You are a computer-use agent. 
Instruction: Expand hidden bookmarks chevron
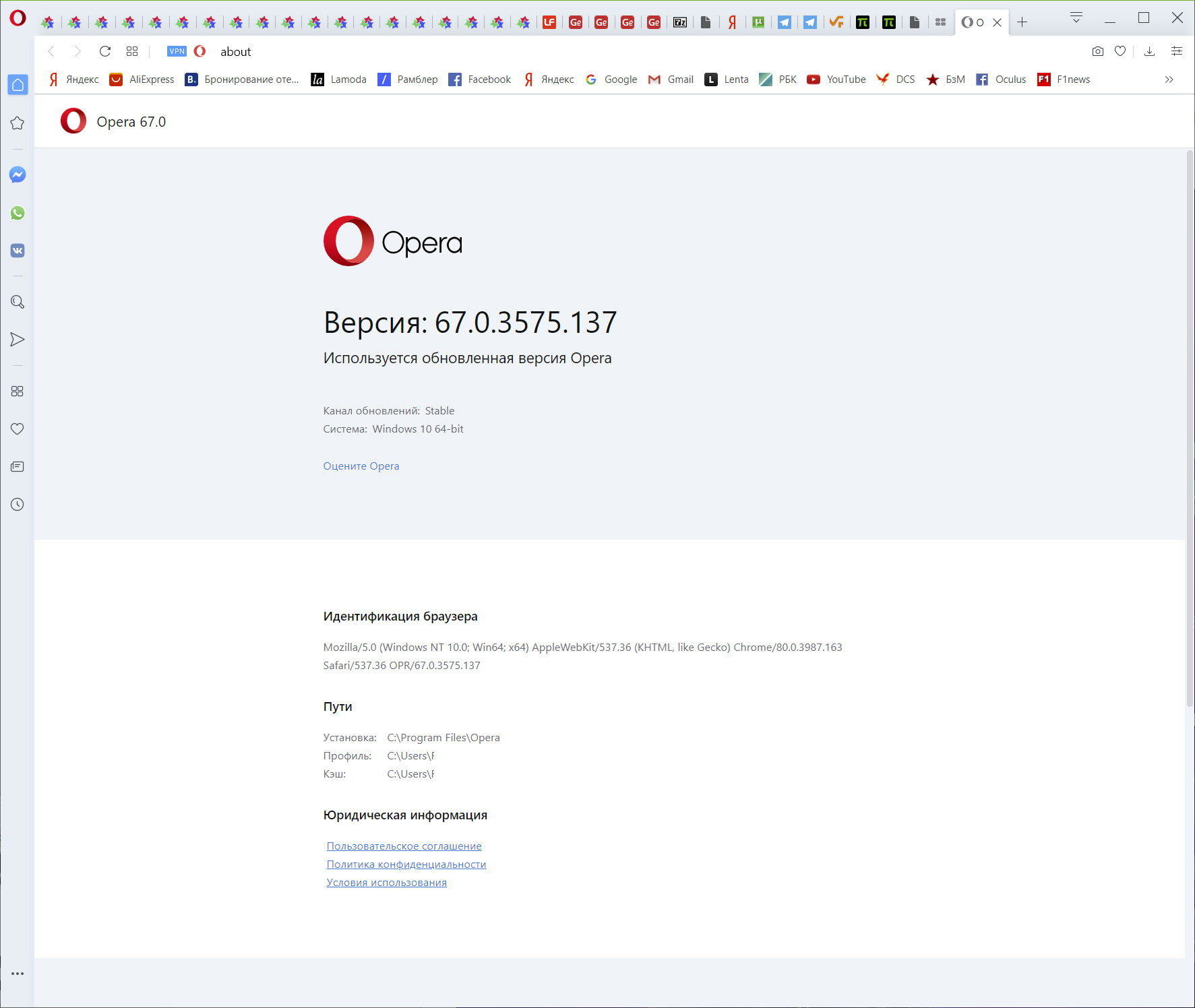pyautogui.click(x=1169, y=80)
